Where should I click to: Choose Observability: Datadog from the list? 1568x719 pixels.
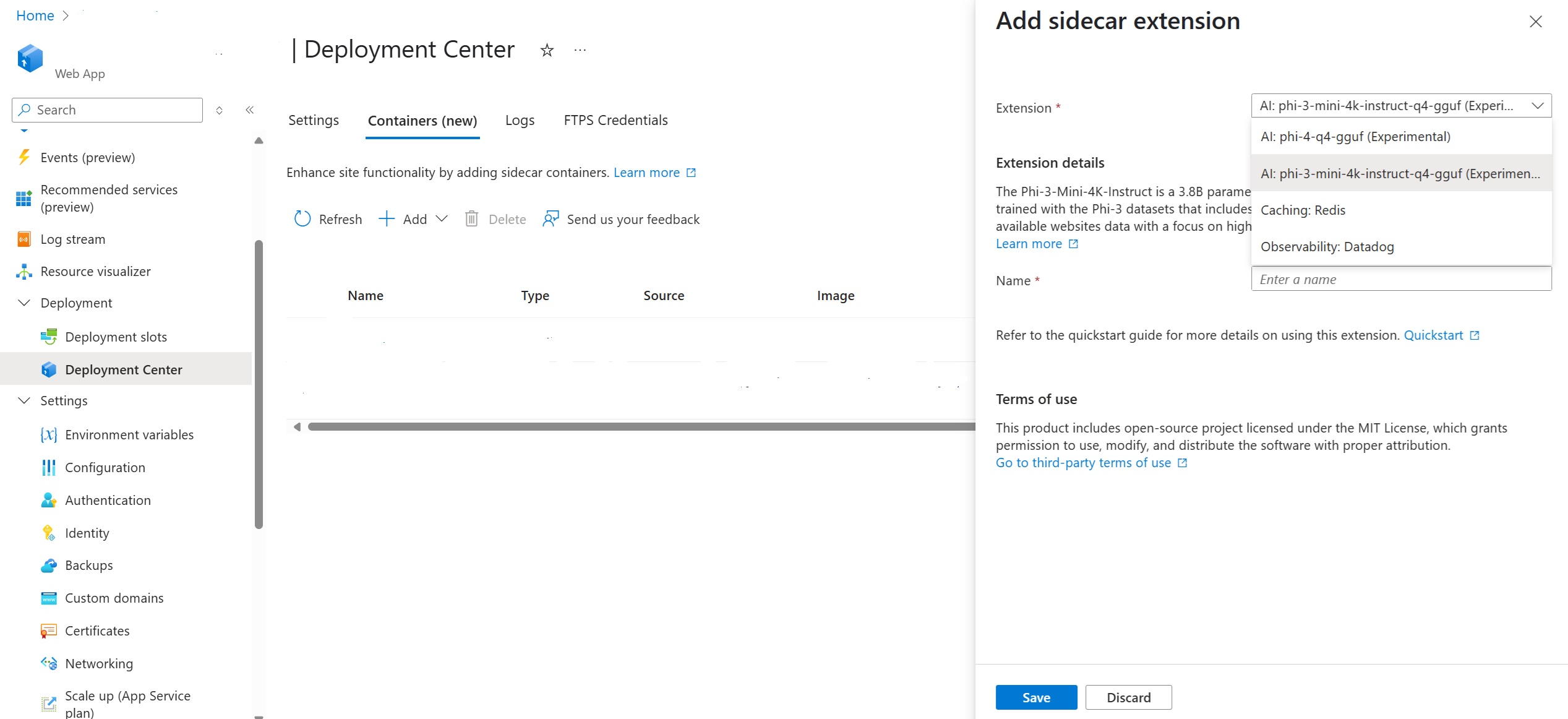pos(1327,247)
